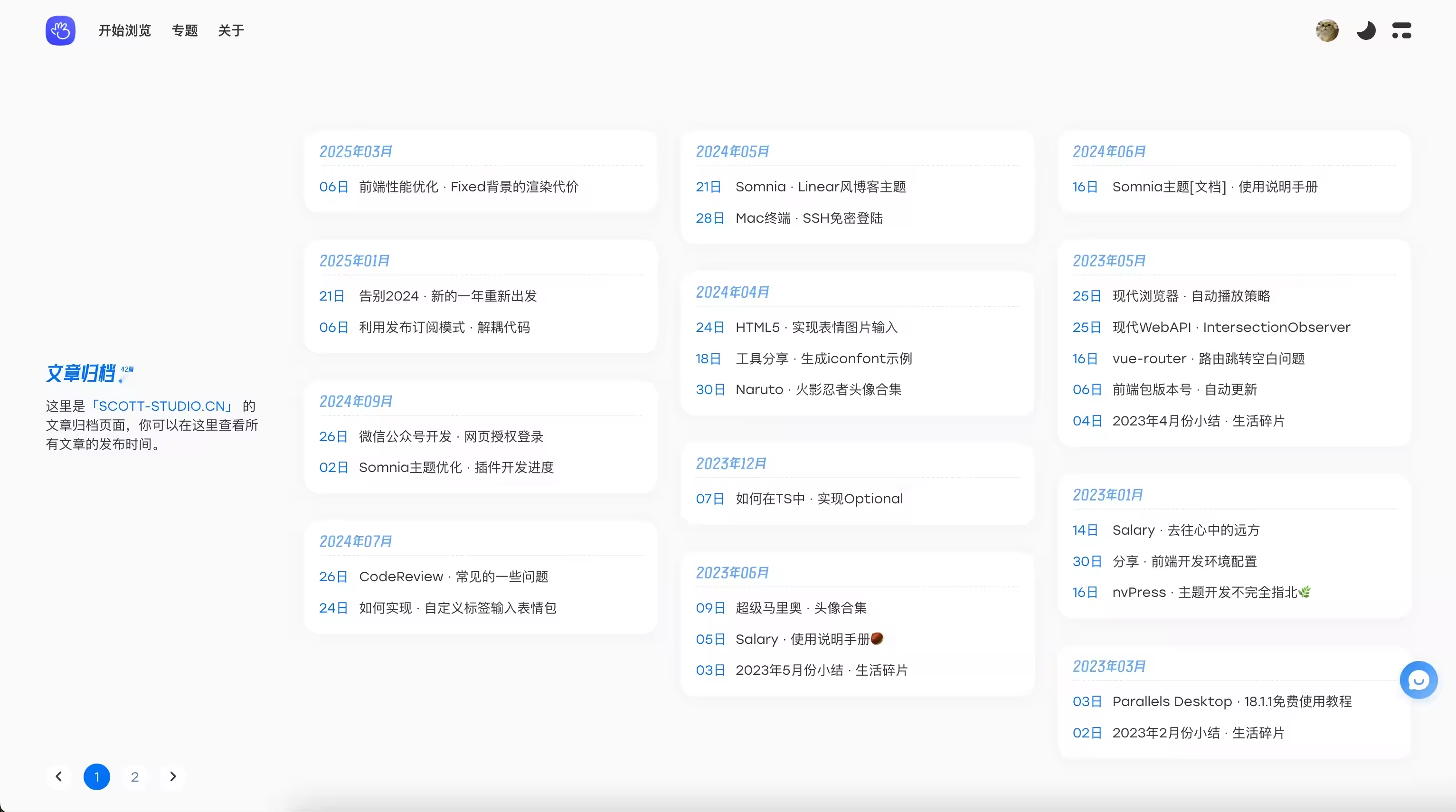Open 现代WebAPI · IntersectionObserver article
The width and height of the screenshot is (1456, 812).
[x=1230, y=327]
